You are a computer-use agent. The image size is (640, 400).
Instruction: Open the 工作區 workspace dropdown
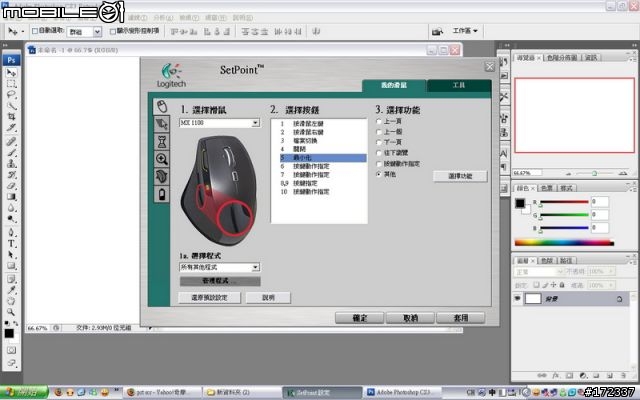[465, 31]
